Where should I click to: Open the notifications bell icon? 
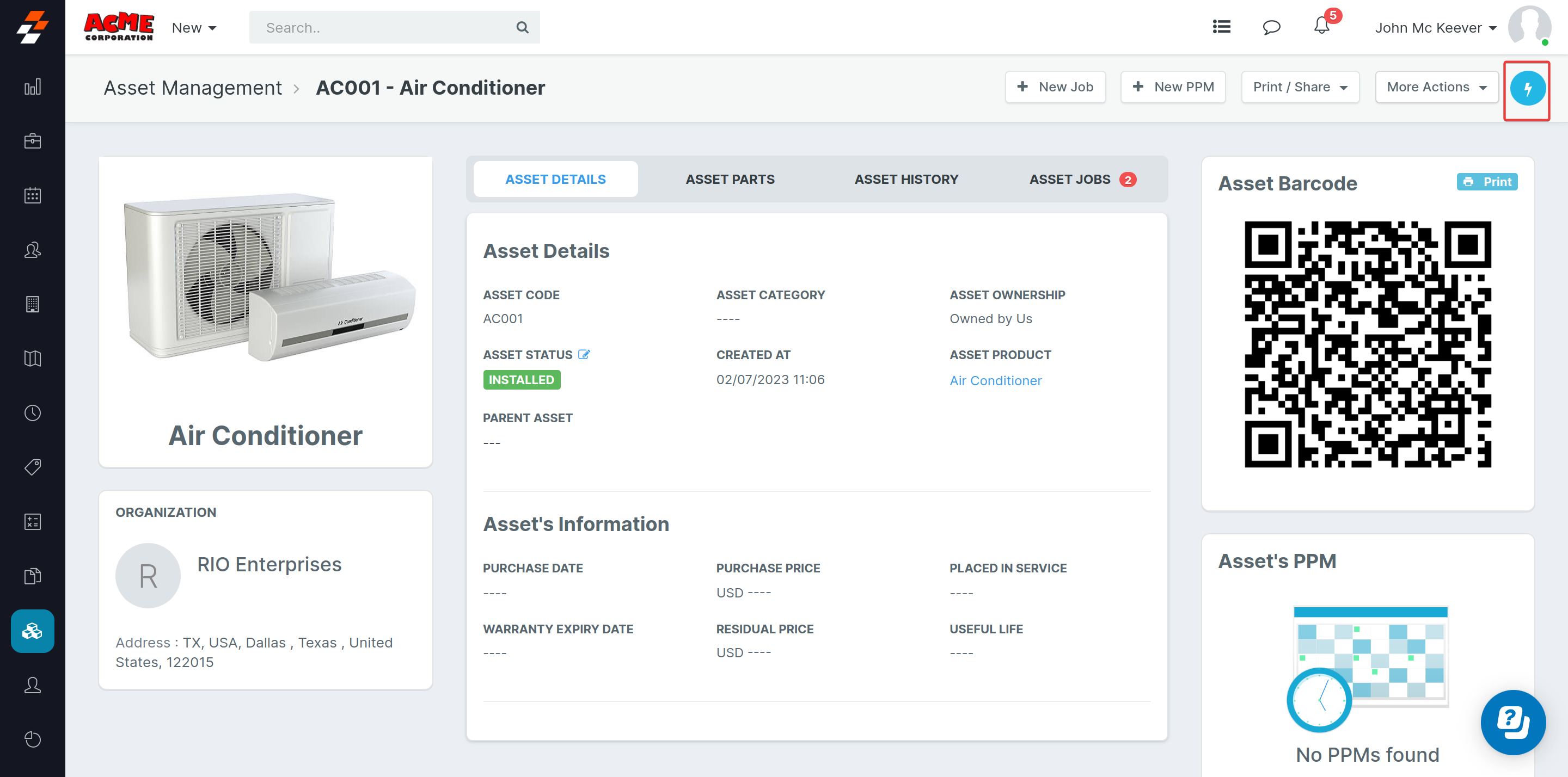[x=1321, y=27]
